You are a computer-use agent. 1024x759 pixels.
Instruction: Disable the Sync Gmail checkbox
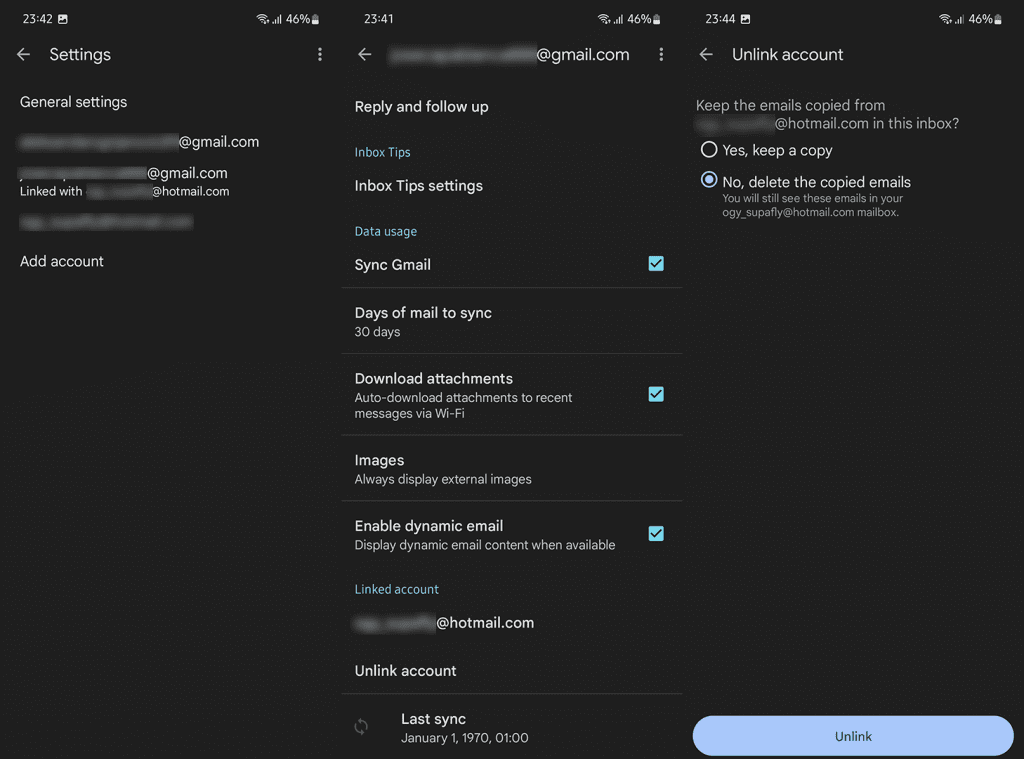click(656, 264)
